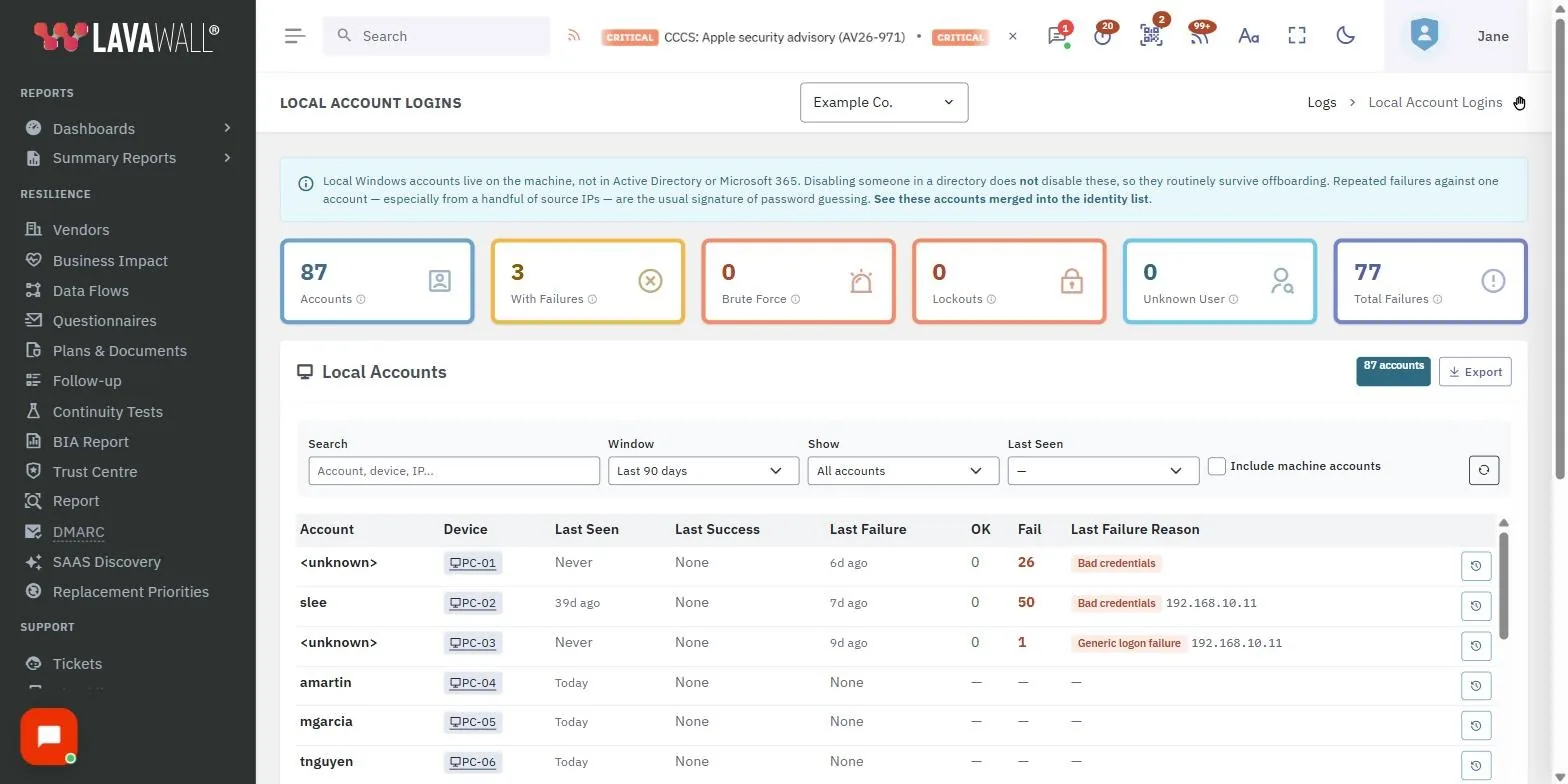Click the account search input field

[x=454, y=471]
